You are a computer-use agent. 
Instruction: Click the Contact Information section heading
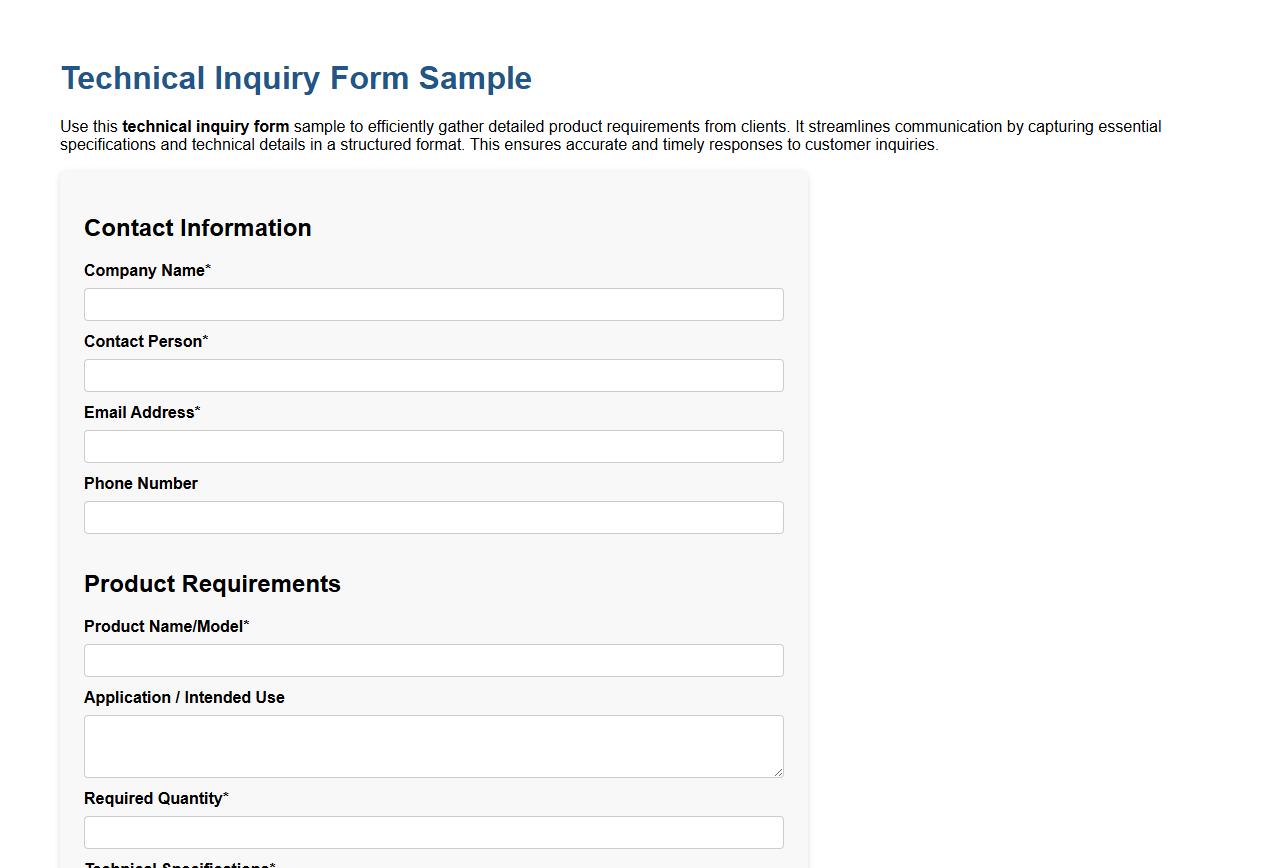(197, 228)
